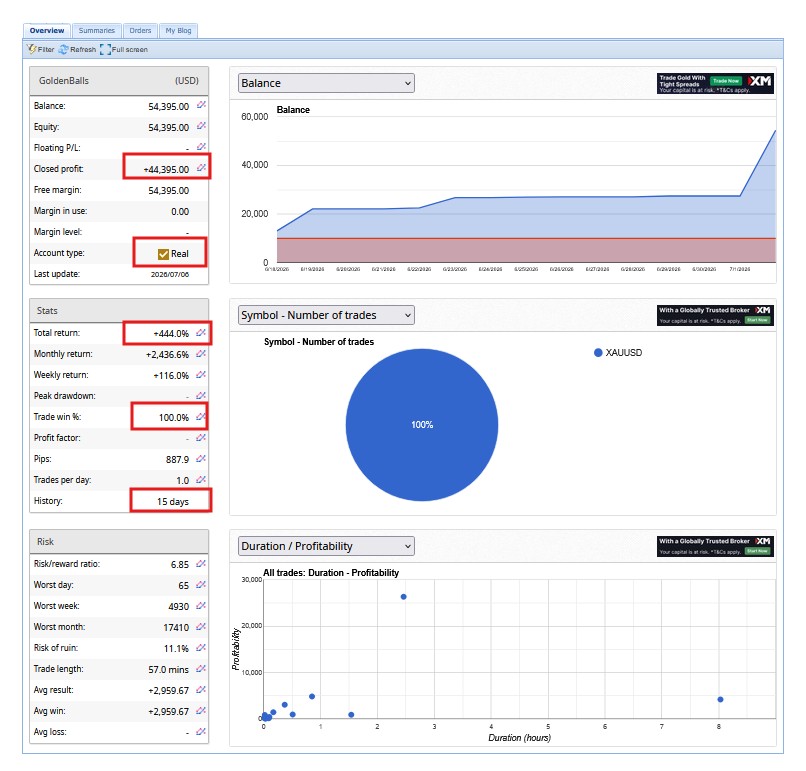The width and height of the screenshot is (806, 771).
Task: Click Start Now in the XM banner beside Duration dropdown
Action: point(758,551)
